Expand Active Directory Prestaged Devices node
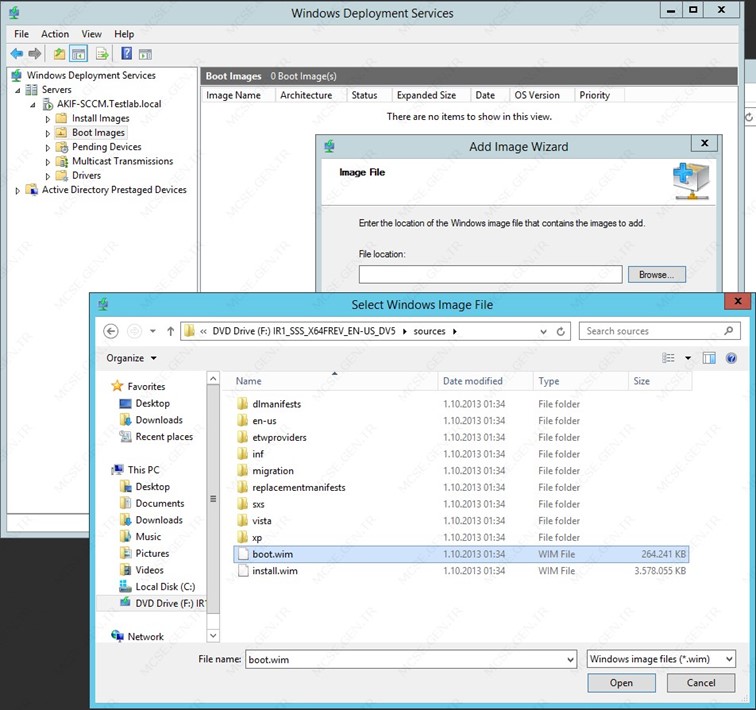This screenshot has height=710, width=756. (x=18, y=190)
